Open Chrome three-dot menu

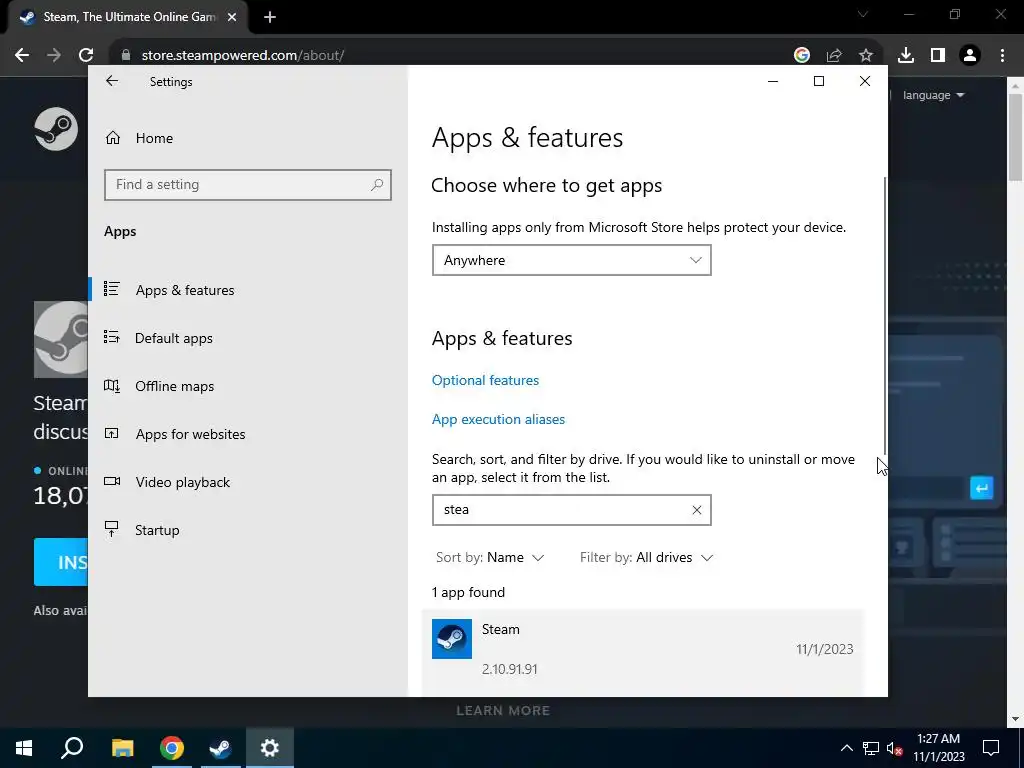[1002, 56]
